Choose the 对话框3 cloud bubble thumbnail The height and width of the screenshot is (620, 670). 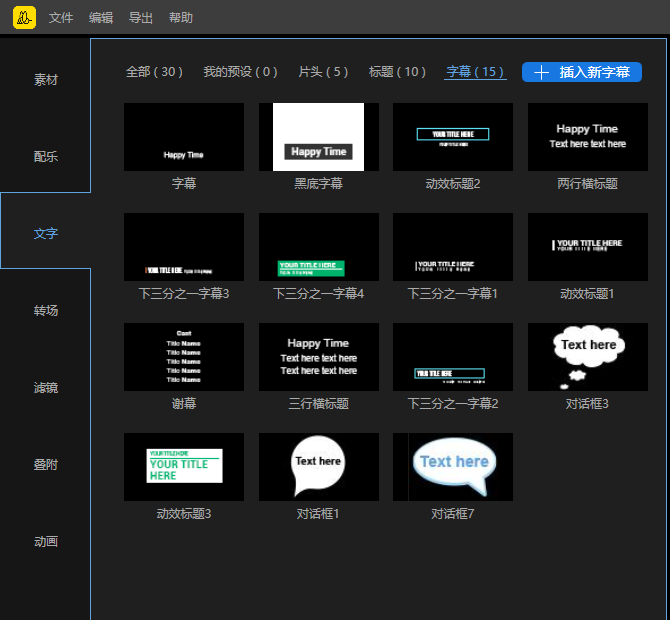tap(588, 357)
